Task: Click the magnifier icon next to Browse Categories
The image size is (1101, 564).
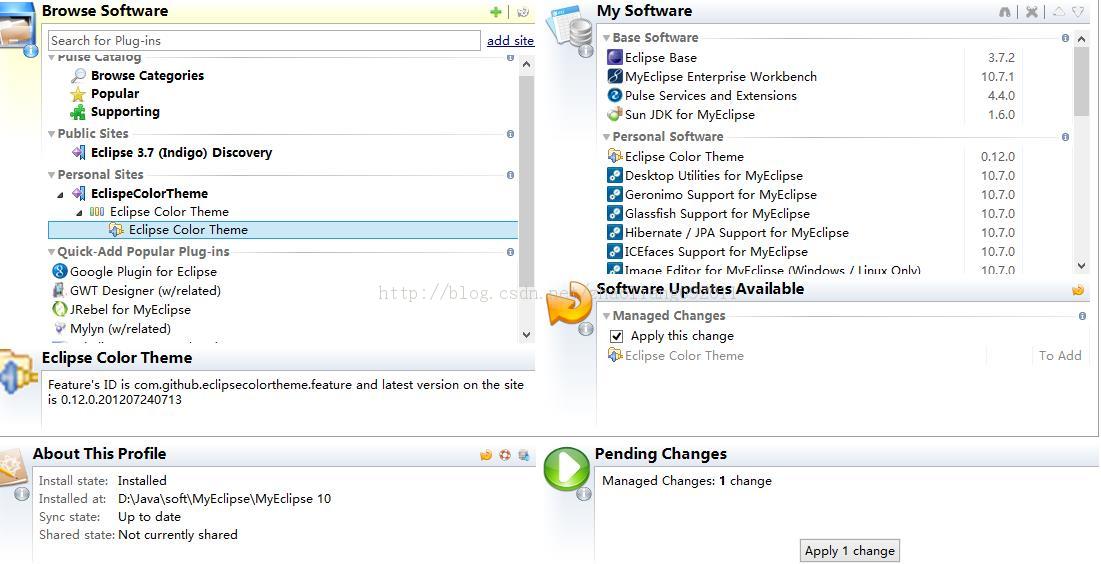Action: click(79, 76)
